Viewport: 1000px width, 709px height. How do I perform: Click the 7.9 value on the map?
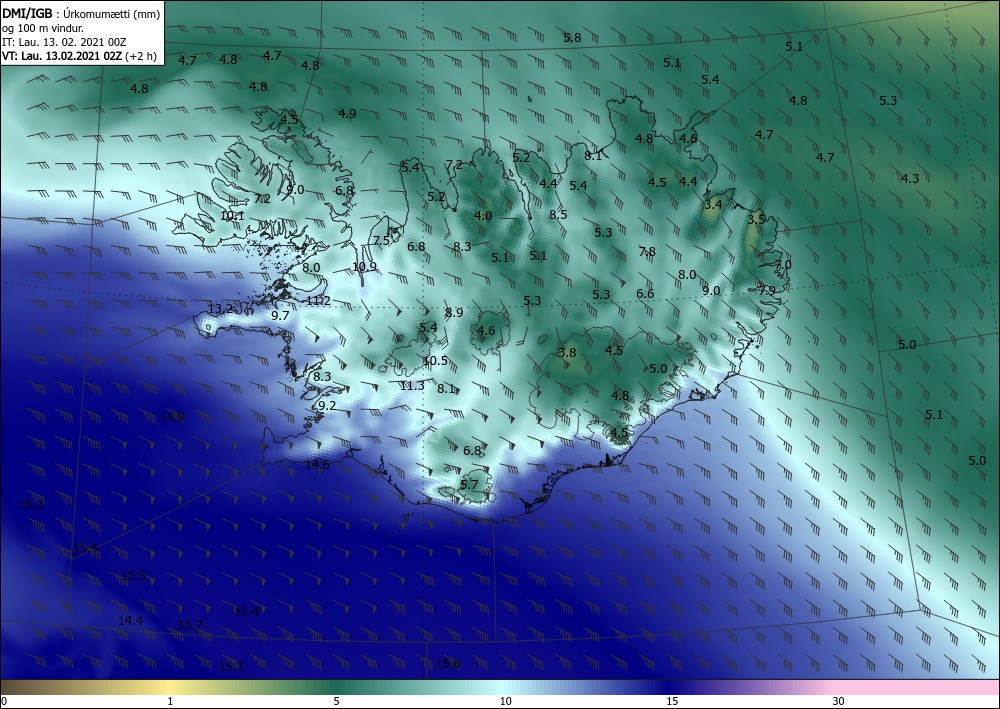(x=767, y=291)
